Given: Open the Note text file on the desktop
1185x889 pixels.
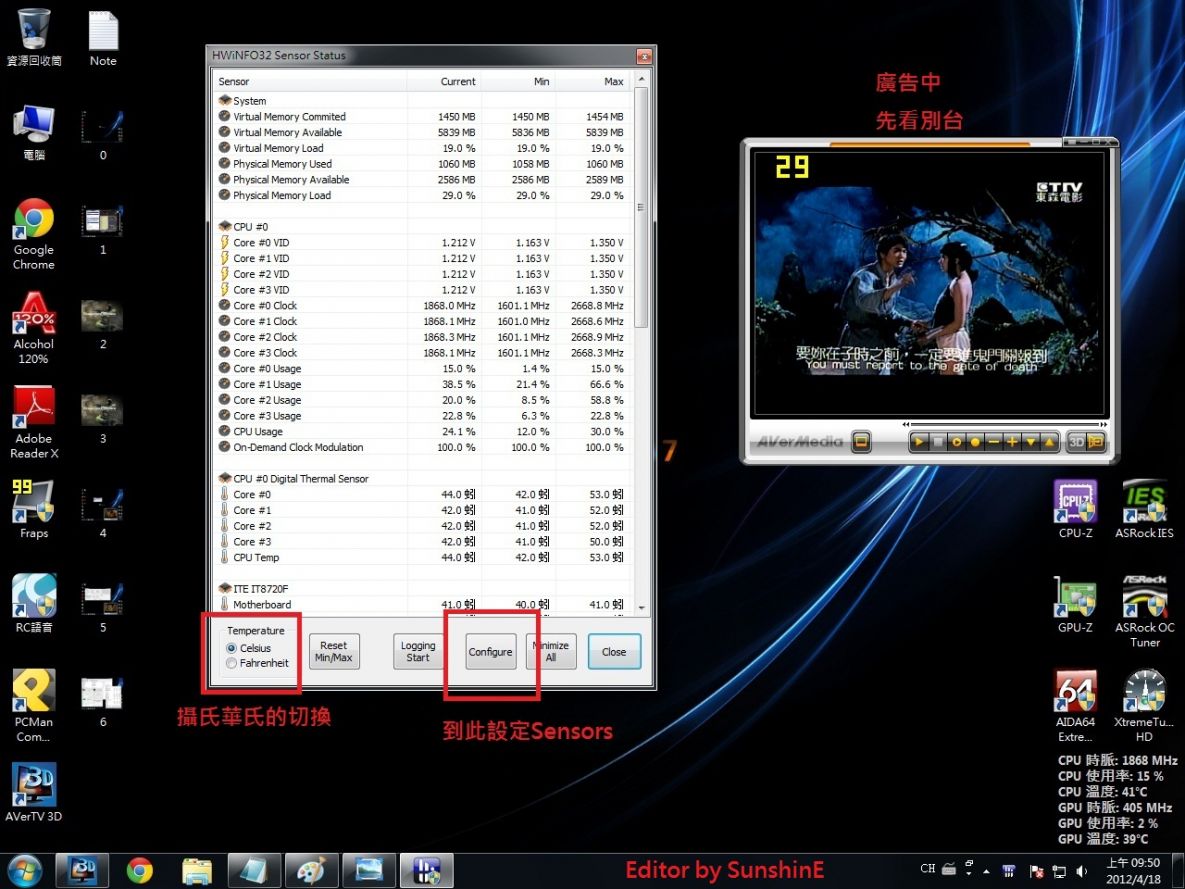Looking at the screenshot, I should pyautogui.click(x=103, y=38).
